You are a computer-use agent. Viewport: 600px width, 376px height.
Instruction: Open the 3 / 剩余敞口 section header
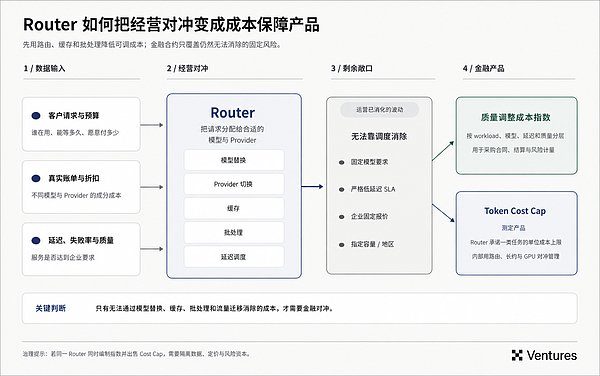[352, 68]
